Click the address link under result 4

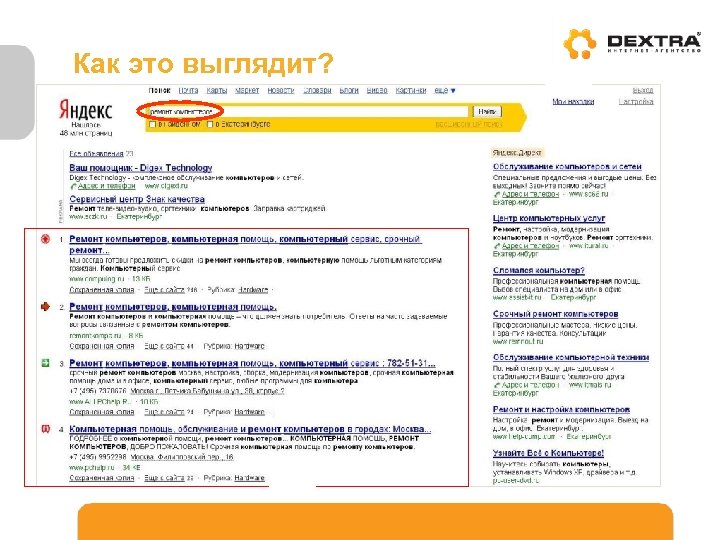(182, 457)
